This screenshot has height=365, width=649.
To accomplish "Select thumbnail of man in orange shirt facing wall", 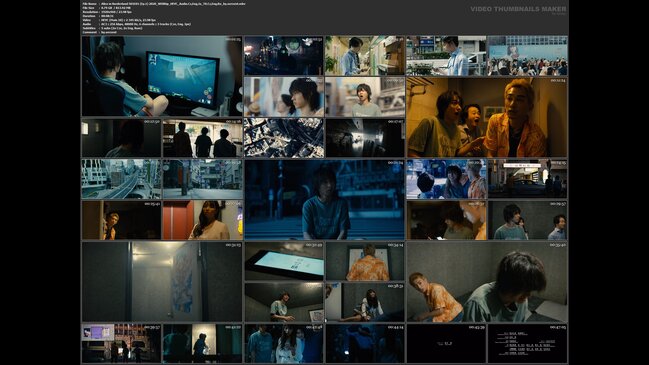I will tap(365, 262).
